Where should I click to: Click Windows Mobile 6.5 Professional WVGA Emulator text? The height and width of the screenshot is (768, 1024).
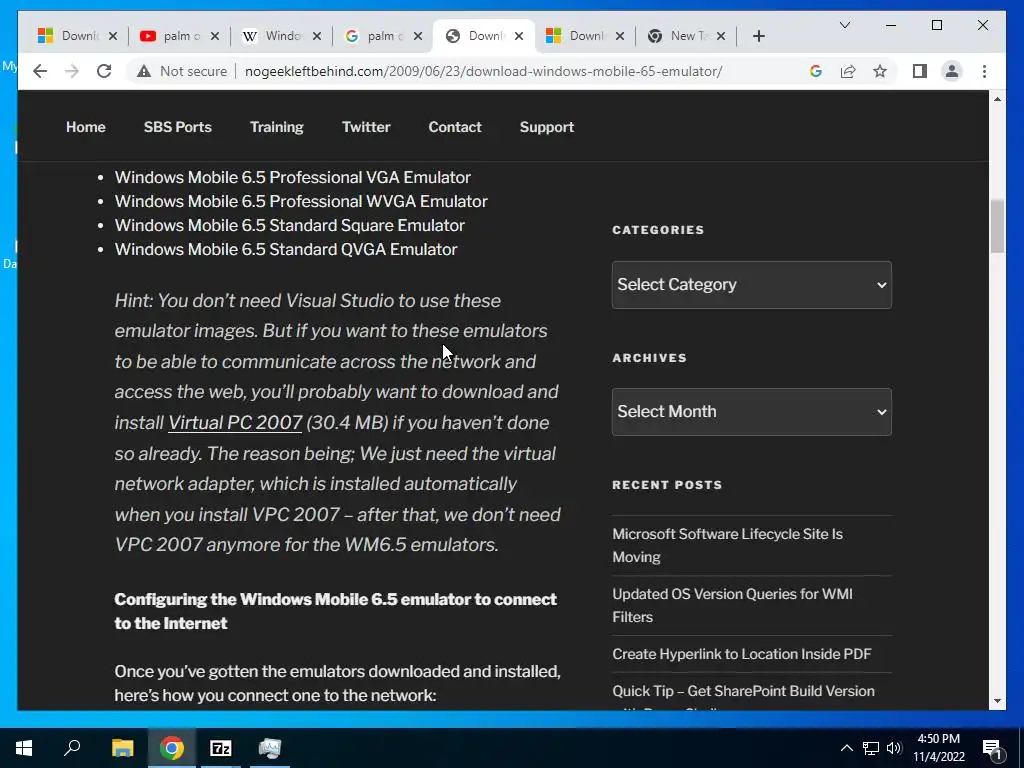(x=301, y=201)
